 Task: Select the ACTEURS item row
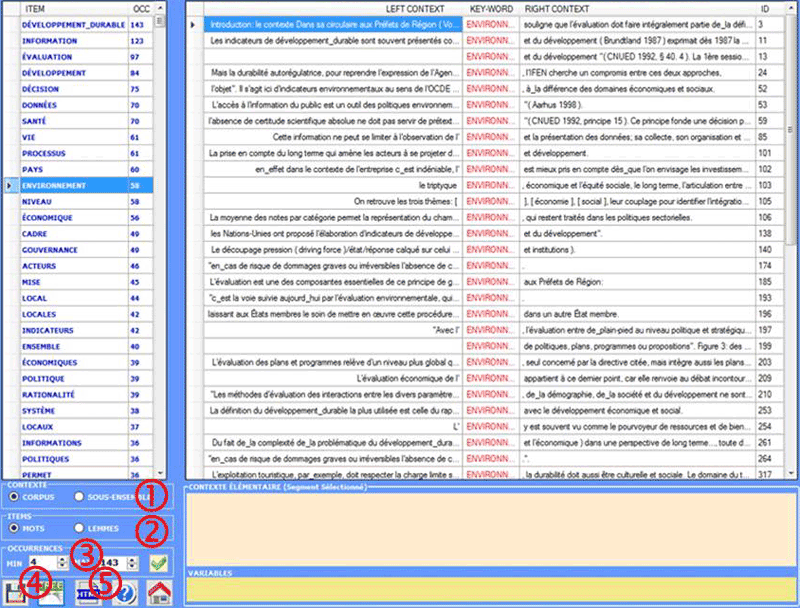87,266
